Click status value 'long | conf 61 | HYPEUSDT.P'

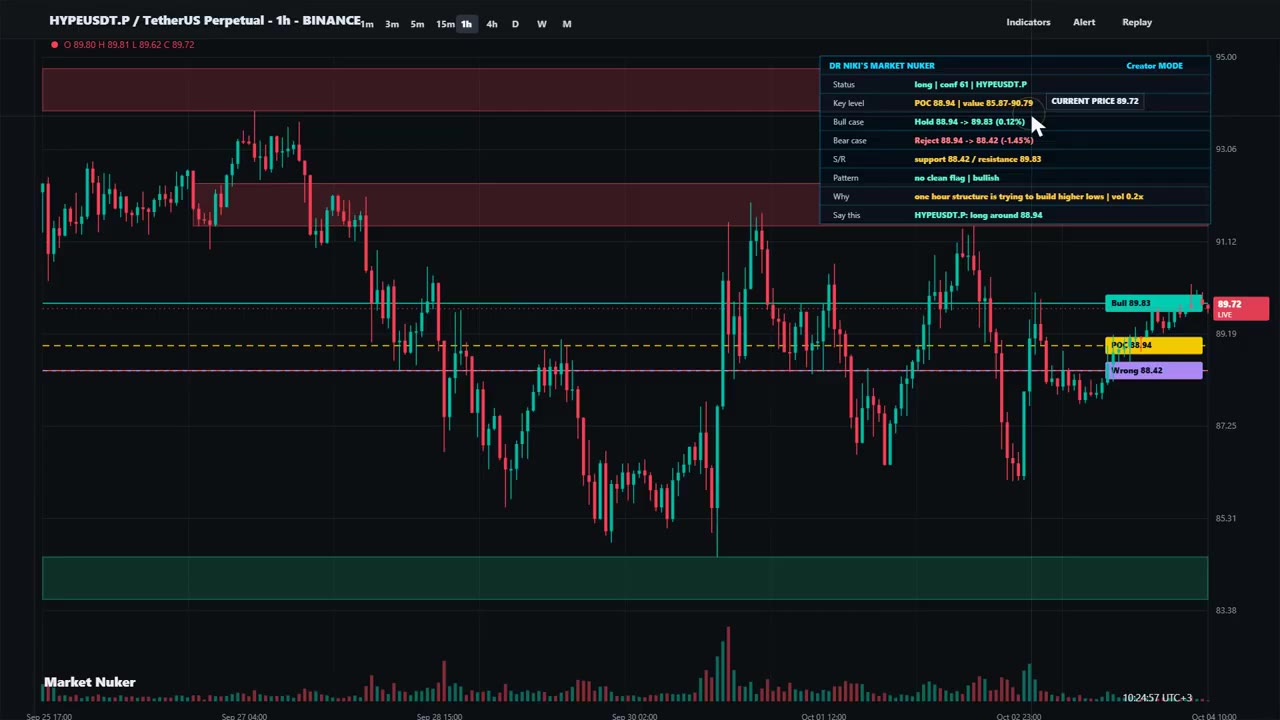[x=970, y=85]
